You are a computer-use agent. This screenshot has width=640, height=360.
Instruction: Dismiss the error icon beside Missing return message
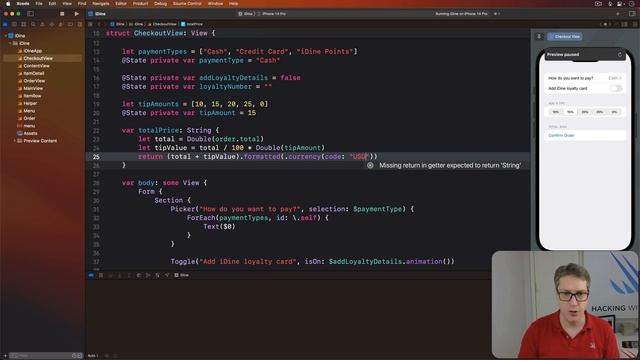click(370, 165)
